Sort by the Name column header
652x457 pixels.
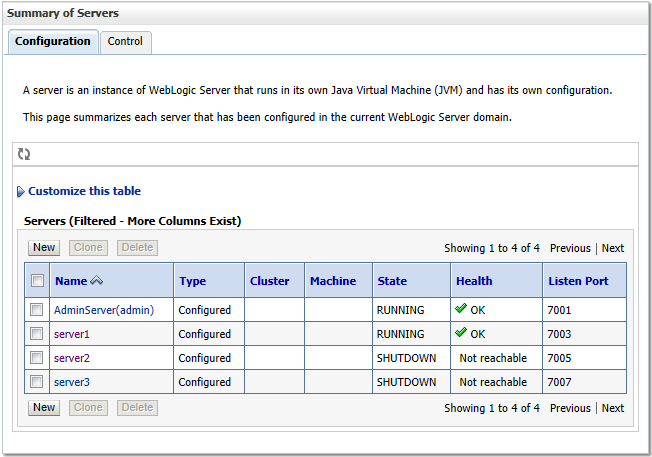coord(71,281)
